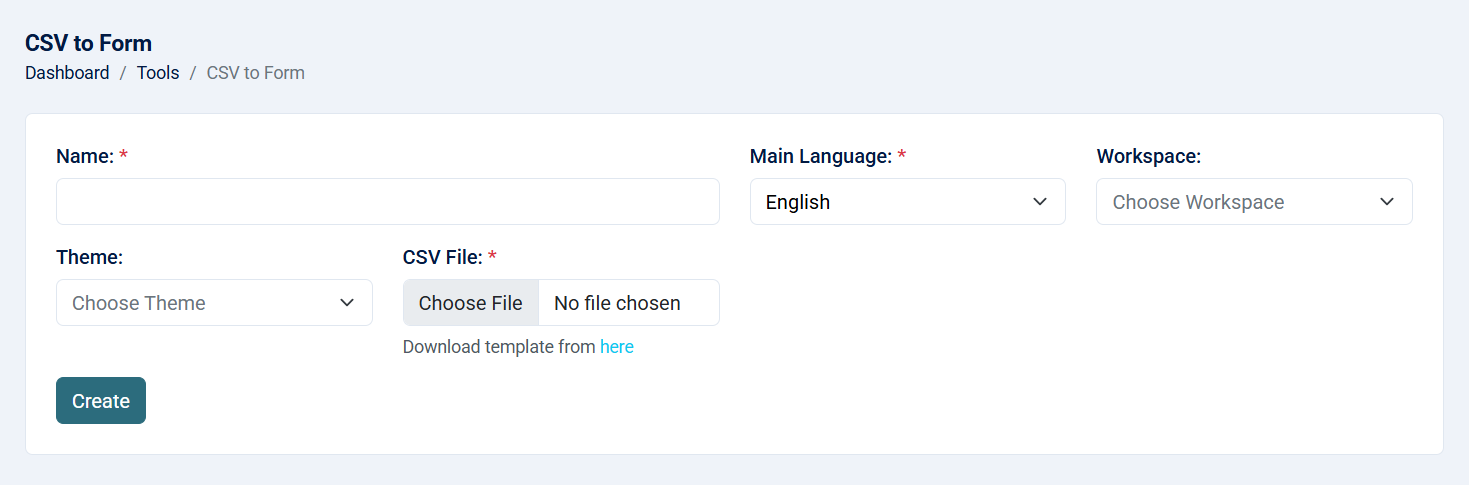Screen dimensions: 1469x485
Task: Go to Dashboard via the breadcrumb
Action: click(x=67, y=73)
